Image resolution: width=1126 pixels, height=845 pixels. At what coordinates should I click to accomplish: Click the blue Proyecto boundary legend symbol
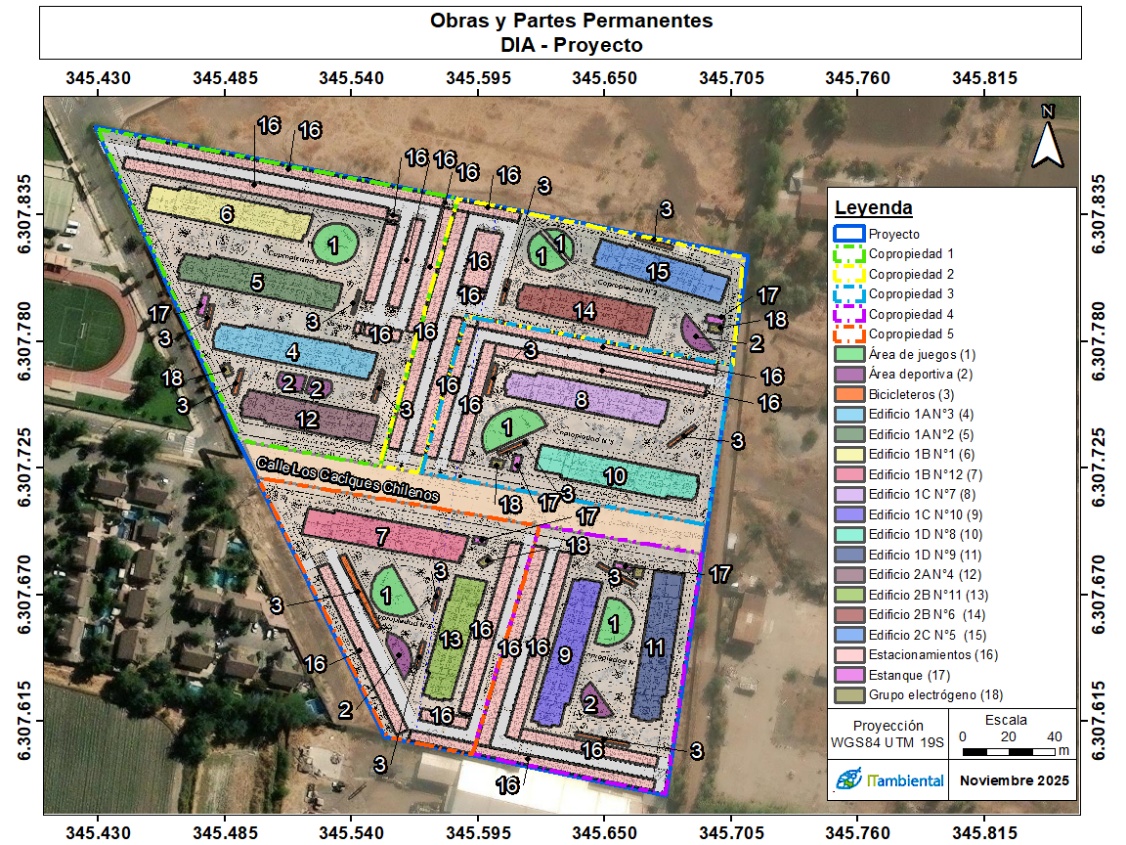pos(848,233)
